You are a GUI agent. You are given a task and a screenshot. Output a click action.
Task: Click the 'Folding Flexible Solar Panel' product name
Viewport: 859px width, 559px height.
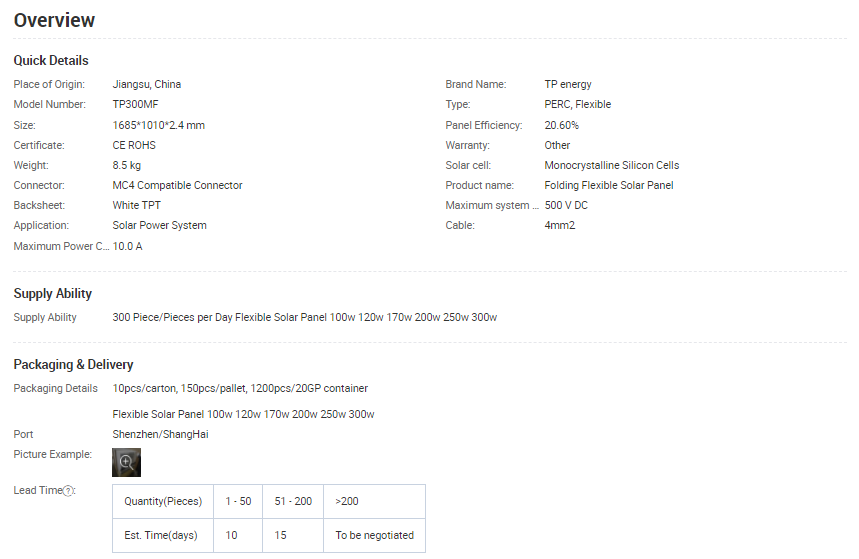(x=609, y=185)
